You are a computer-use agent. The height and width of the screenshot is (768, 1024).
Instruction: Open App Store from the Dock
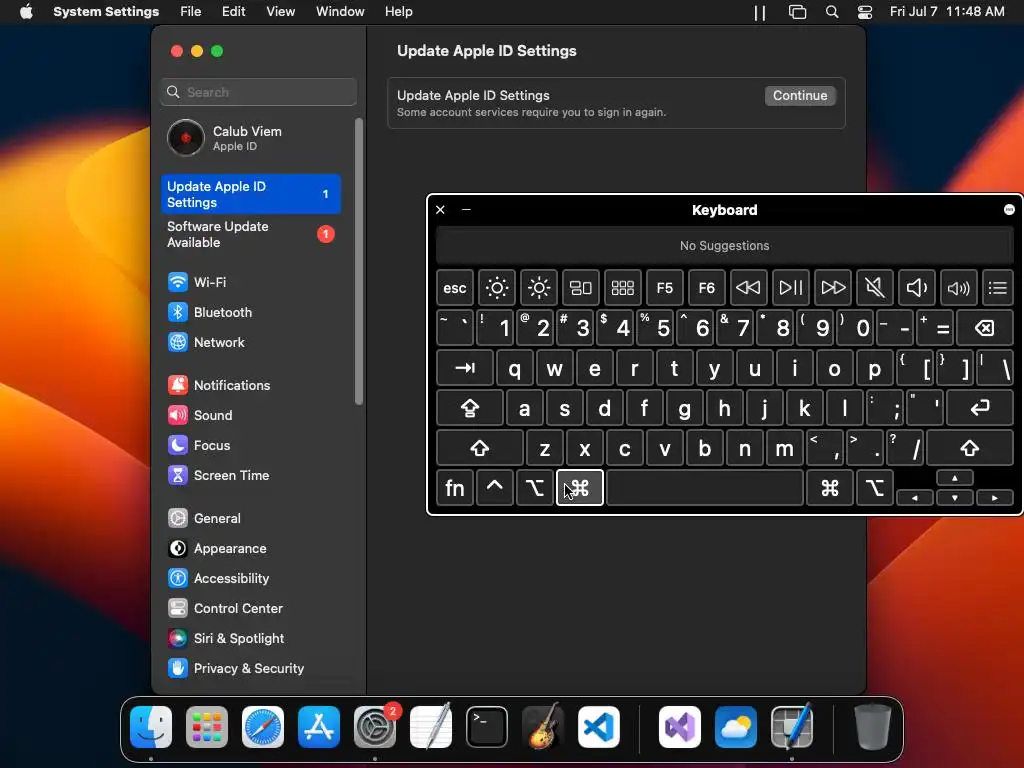point(319,727)
